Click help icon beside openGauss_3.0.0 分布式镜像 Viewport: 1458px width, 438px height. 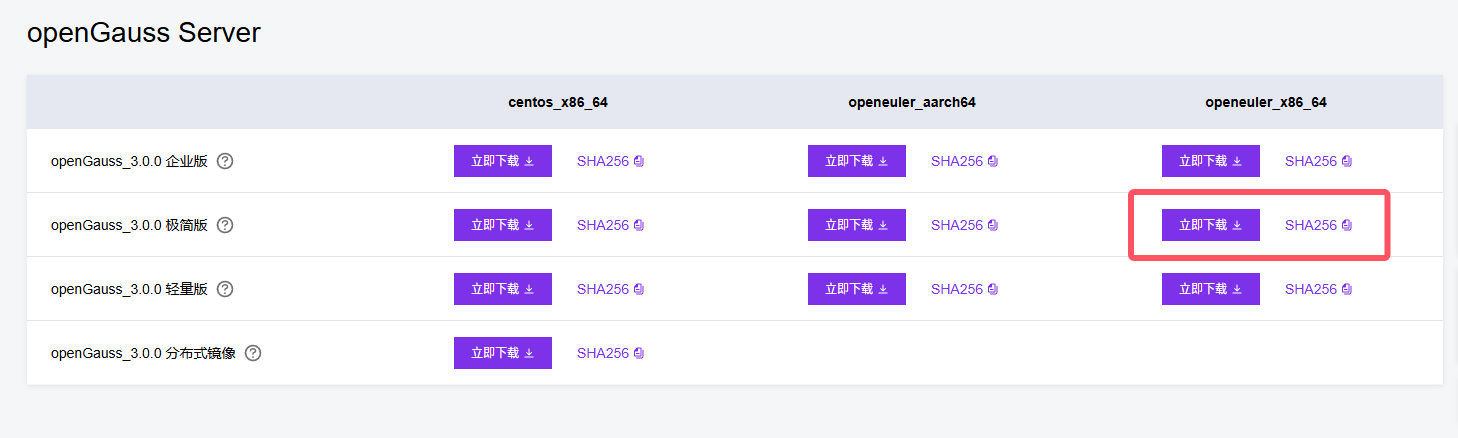pos(253,353)
